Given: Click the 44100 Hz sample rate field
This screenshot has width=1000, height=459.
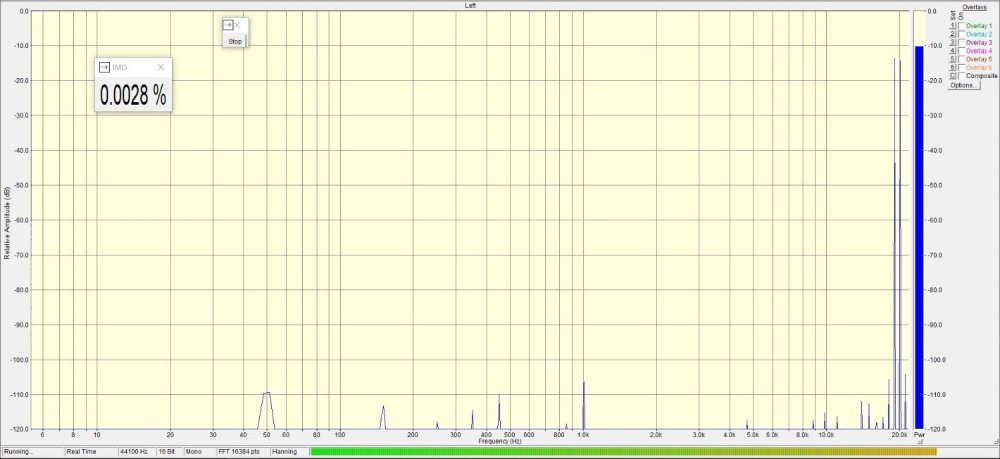Looking at the screenshot, I should click(x=135, y=452).
